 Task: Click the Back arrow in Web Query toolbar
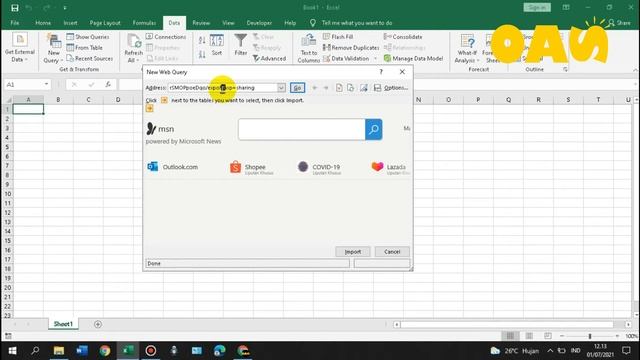pyautogui.click(x=314, y=88)
